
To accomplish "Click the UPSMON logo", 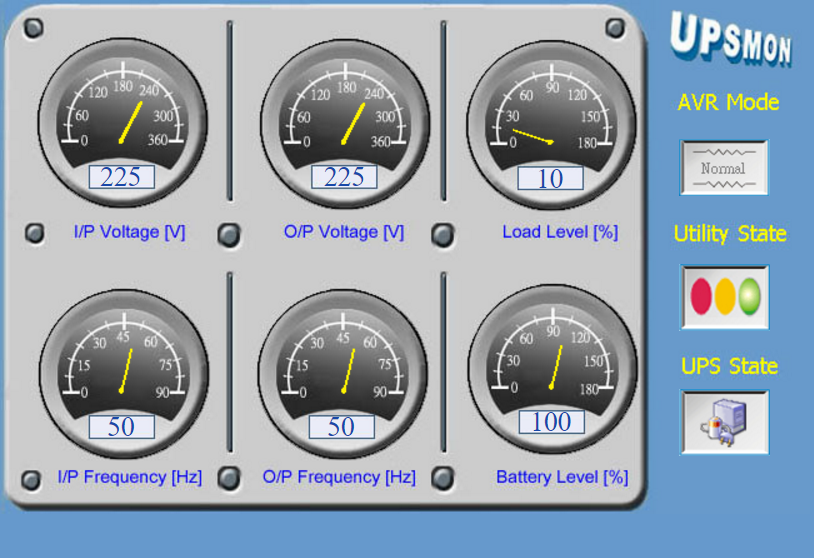I will coord(730,39).
